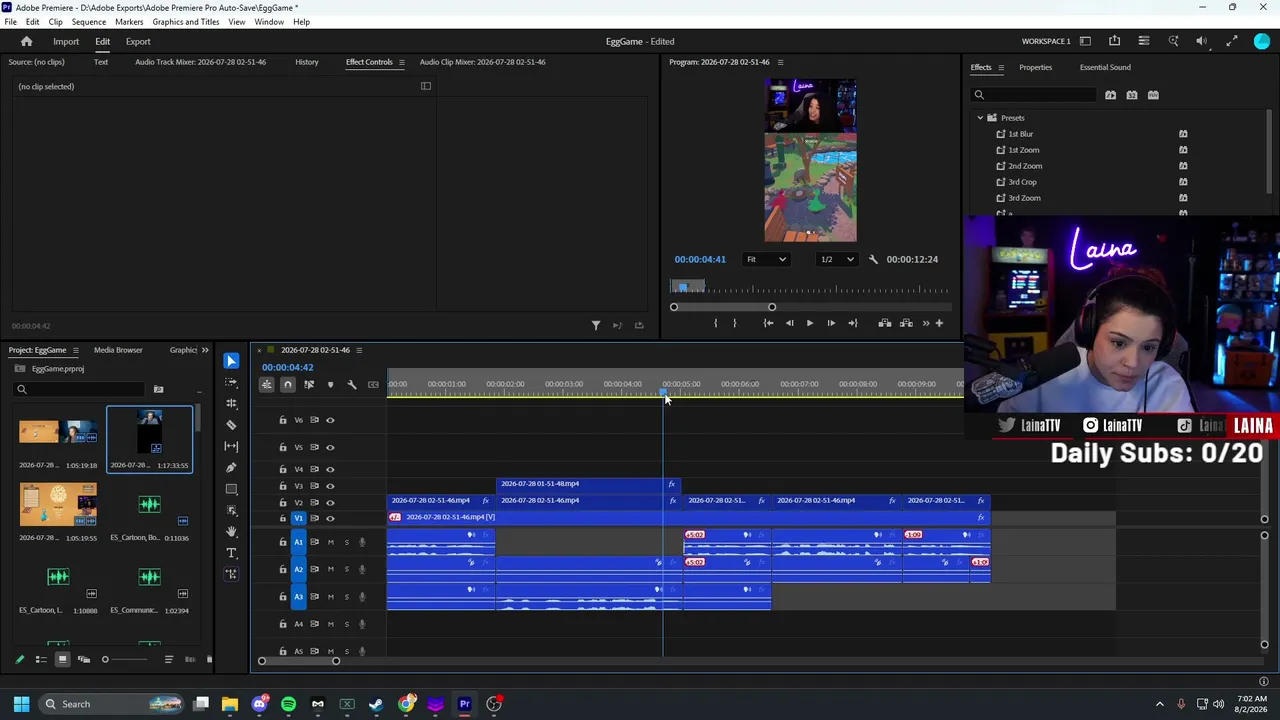Image resolution: width=1280 pixels, height=720 pixels.
Task: Switch to the Essential Sound tab
Action: [x=1105, y=68]
